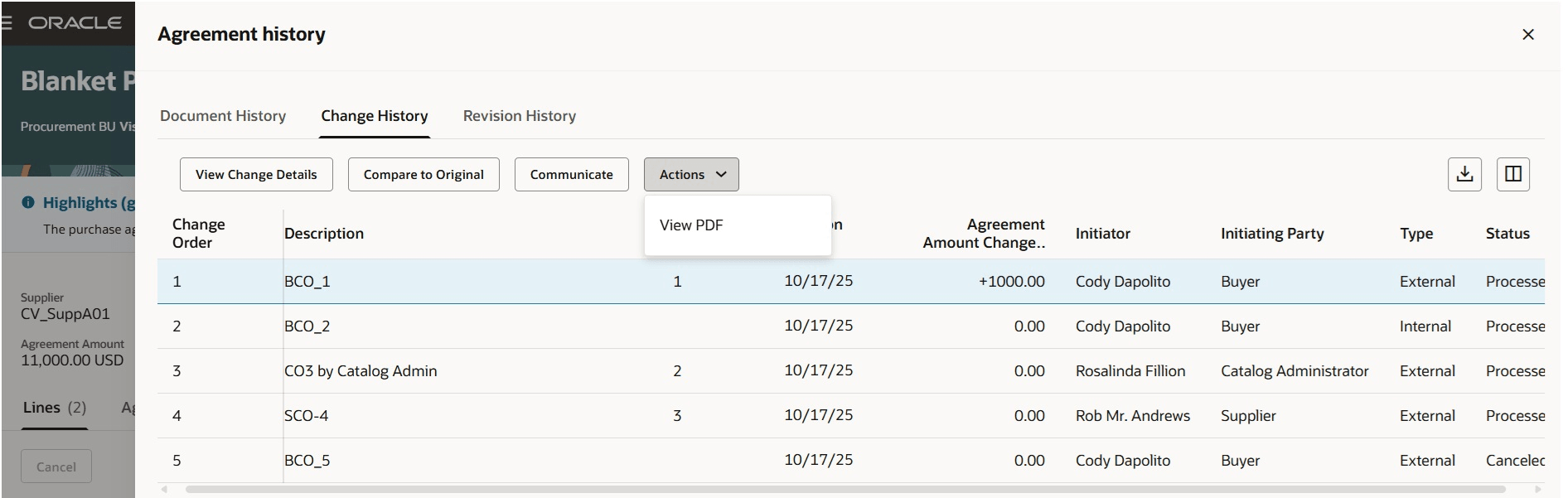Select the BCO_2 change order row
The height and width of the screenshot is (498, 1568).
pyautogui.click(x=307, y=326)
